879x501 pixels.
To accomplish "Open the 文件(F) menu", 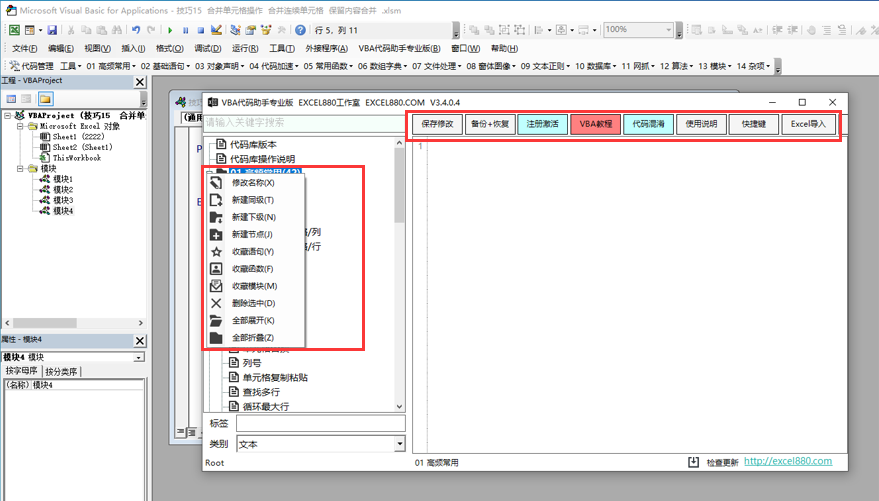I will pyautogui.click(x=25, y=48).
